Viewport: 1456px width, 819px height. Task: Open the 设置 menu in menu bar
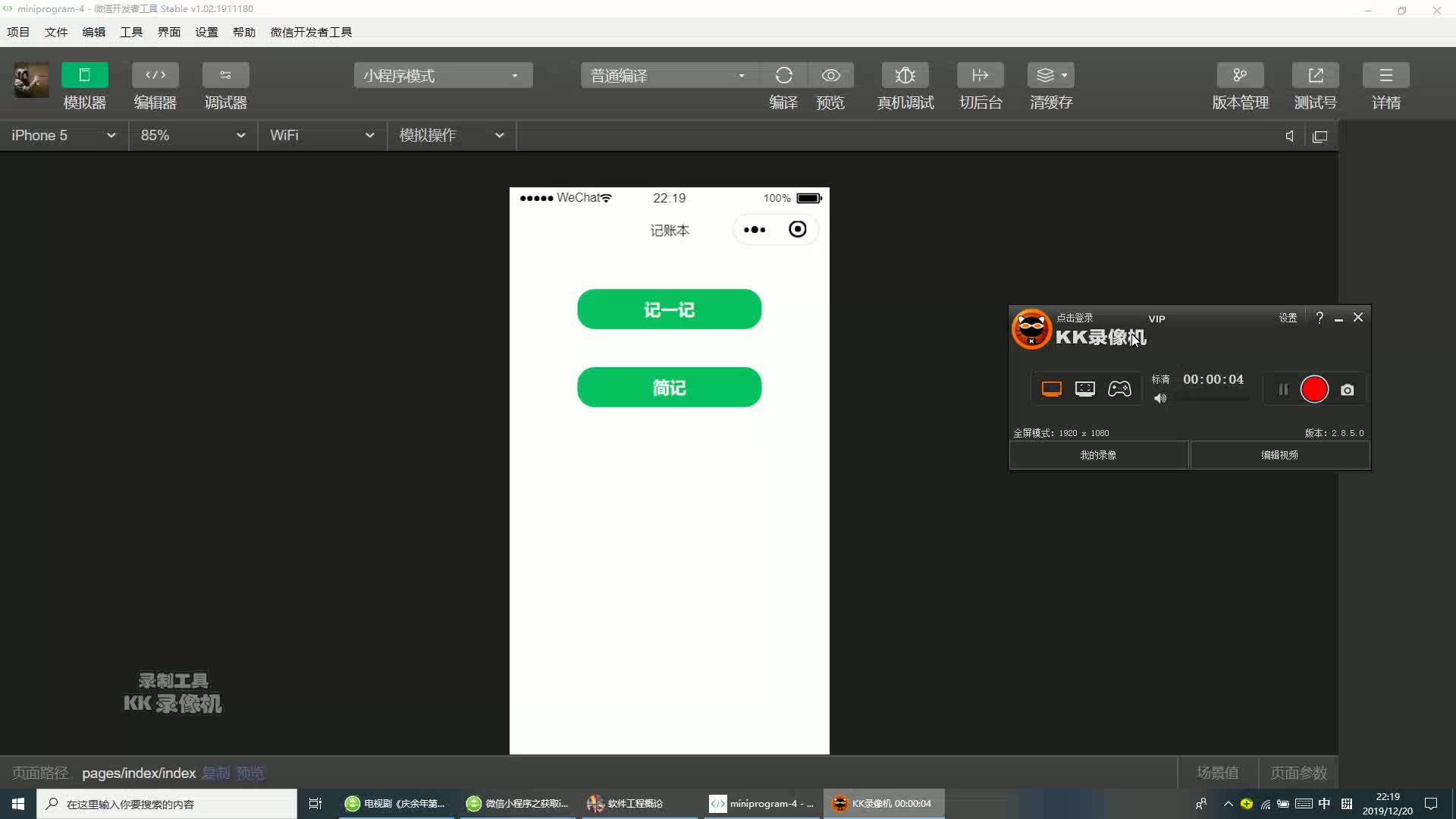[x=206, y=32]
